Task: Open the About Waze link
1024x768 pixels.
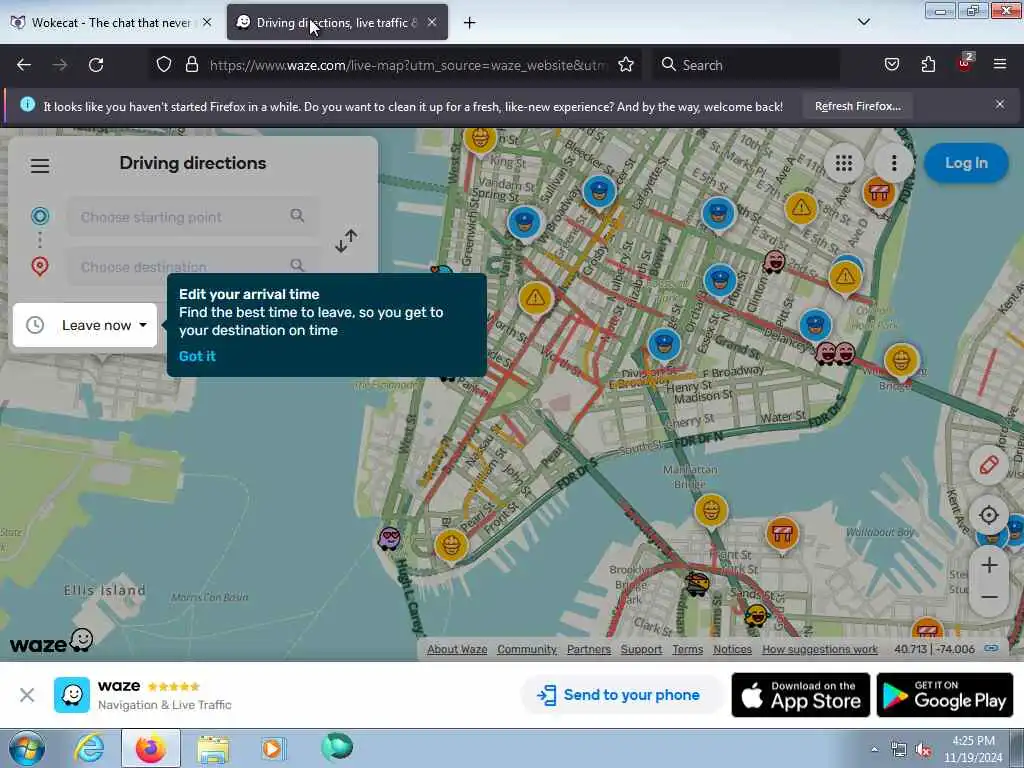Action: pyautogui.click(x=457, y=649)
